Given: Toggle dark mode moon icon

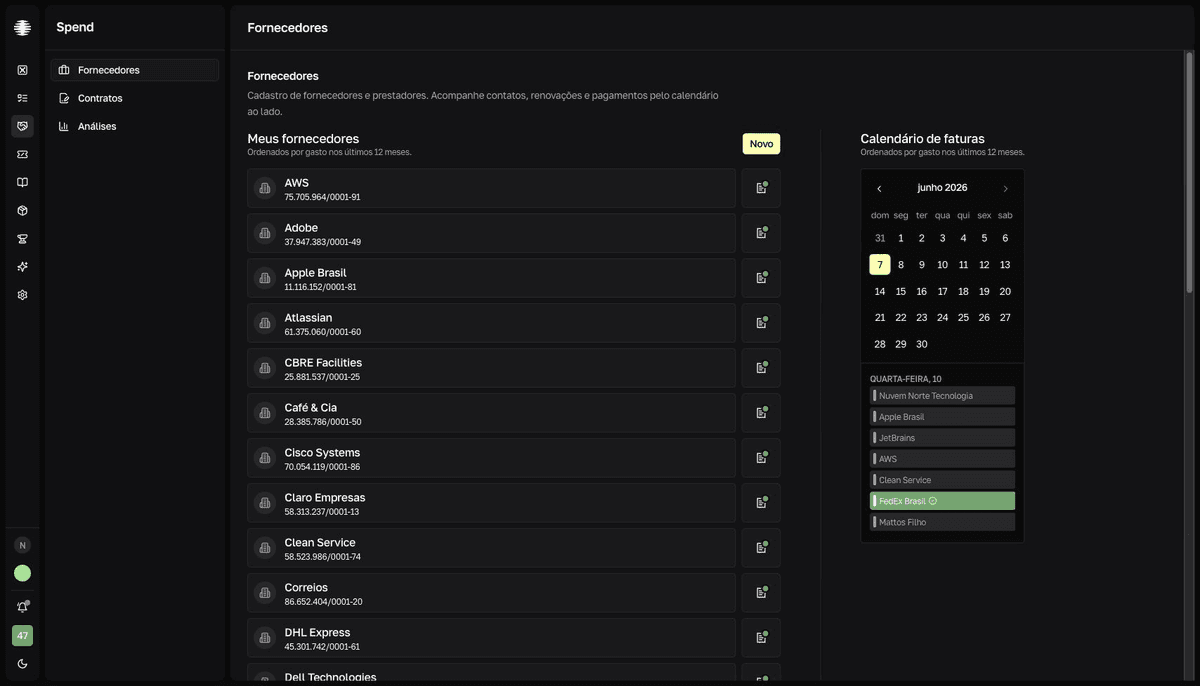Looking at the screenshot, I should pos(22,664).
